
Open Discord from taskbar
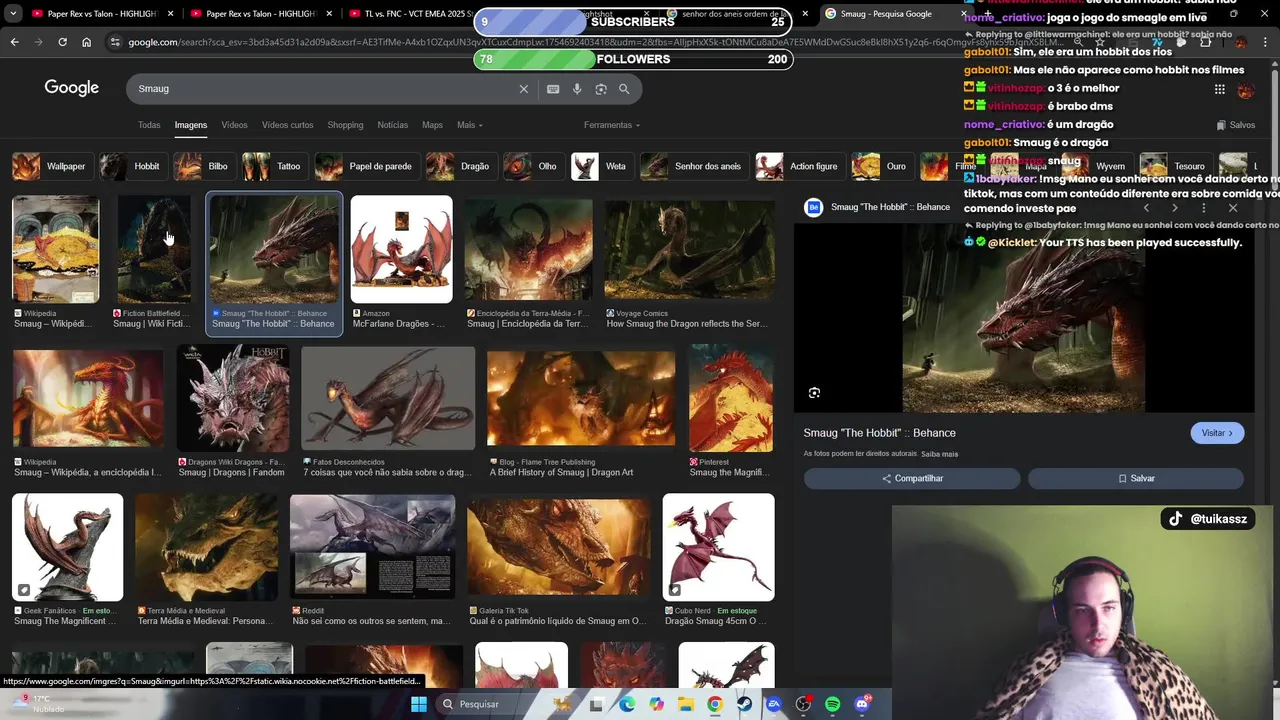click(x=863, y=704)
